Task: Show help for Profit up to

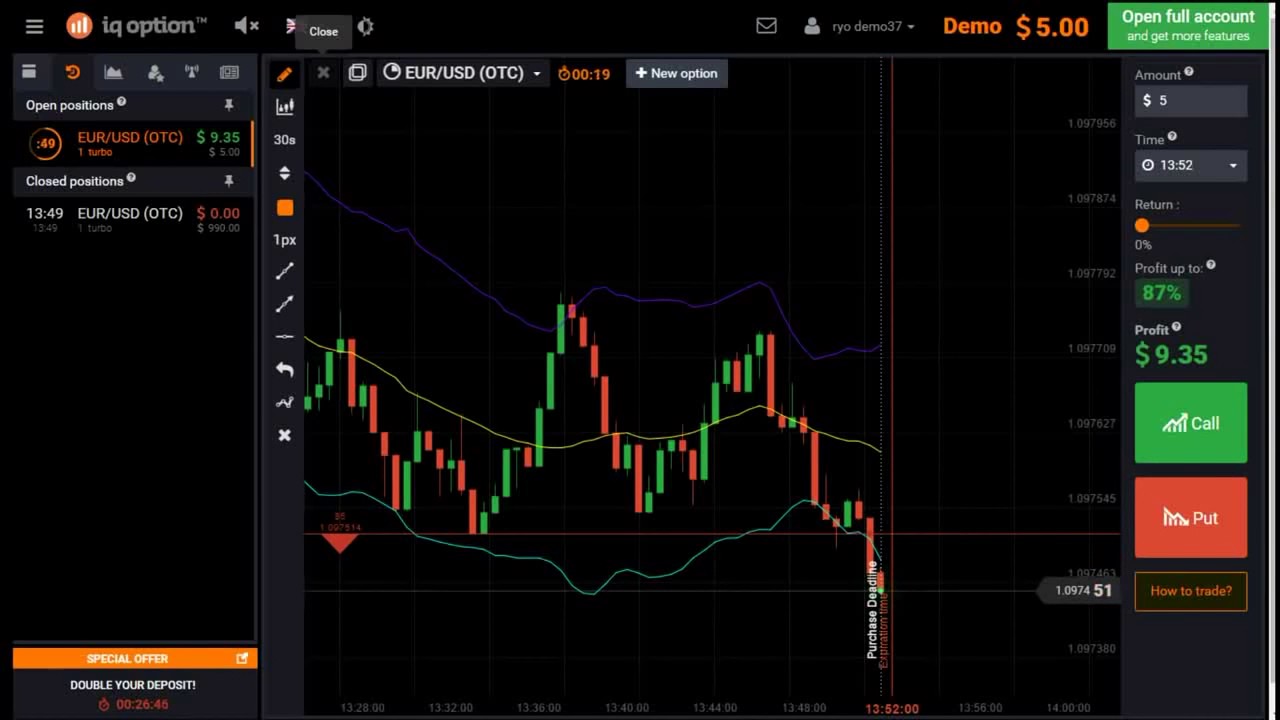Action: [x=1211, y=265]
